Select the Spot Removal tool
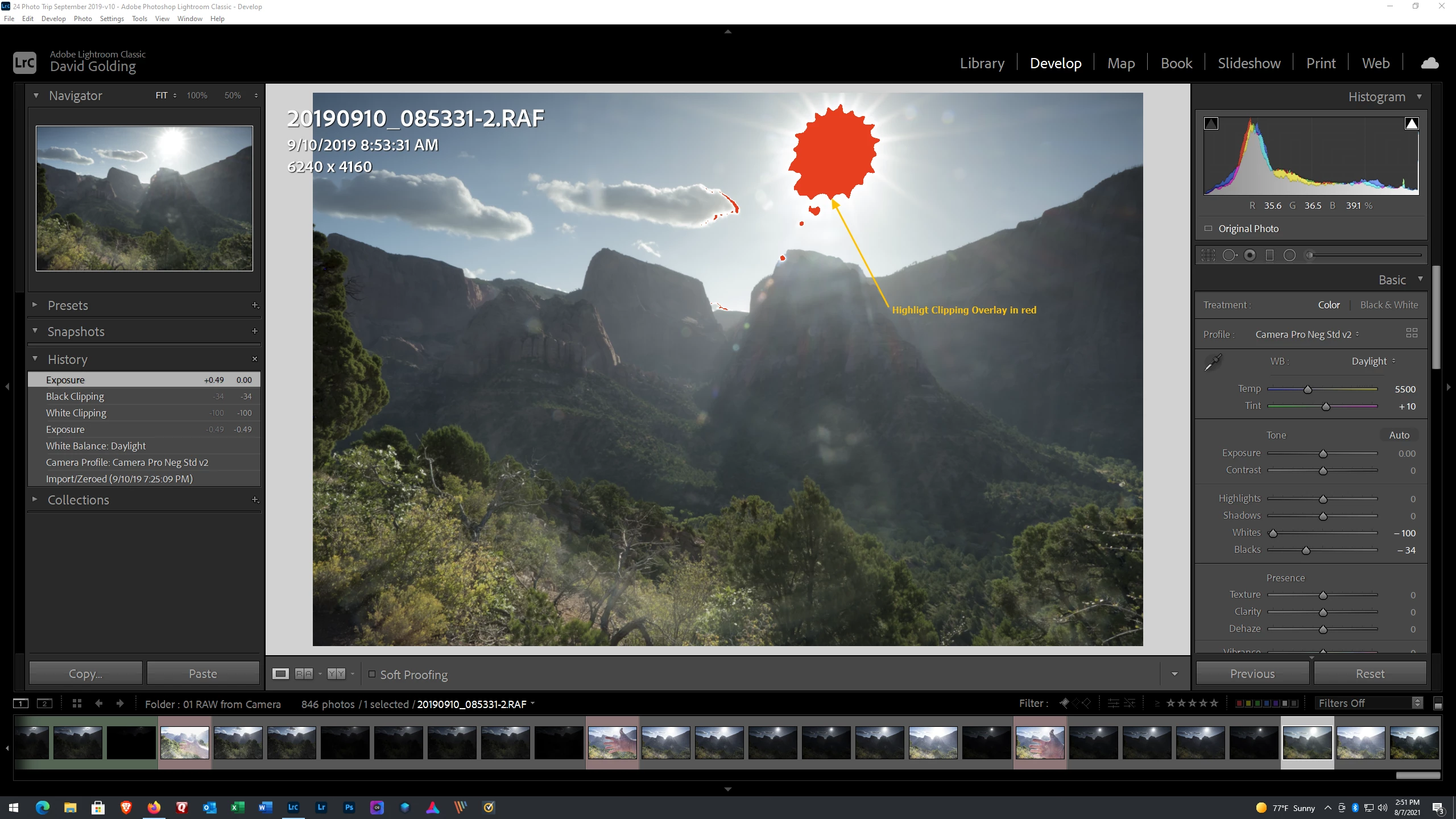 pyautogui.click(x=1229, y=255)
